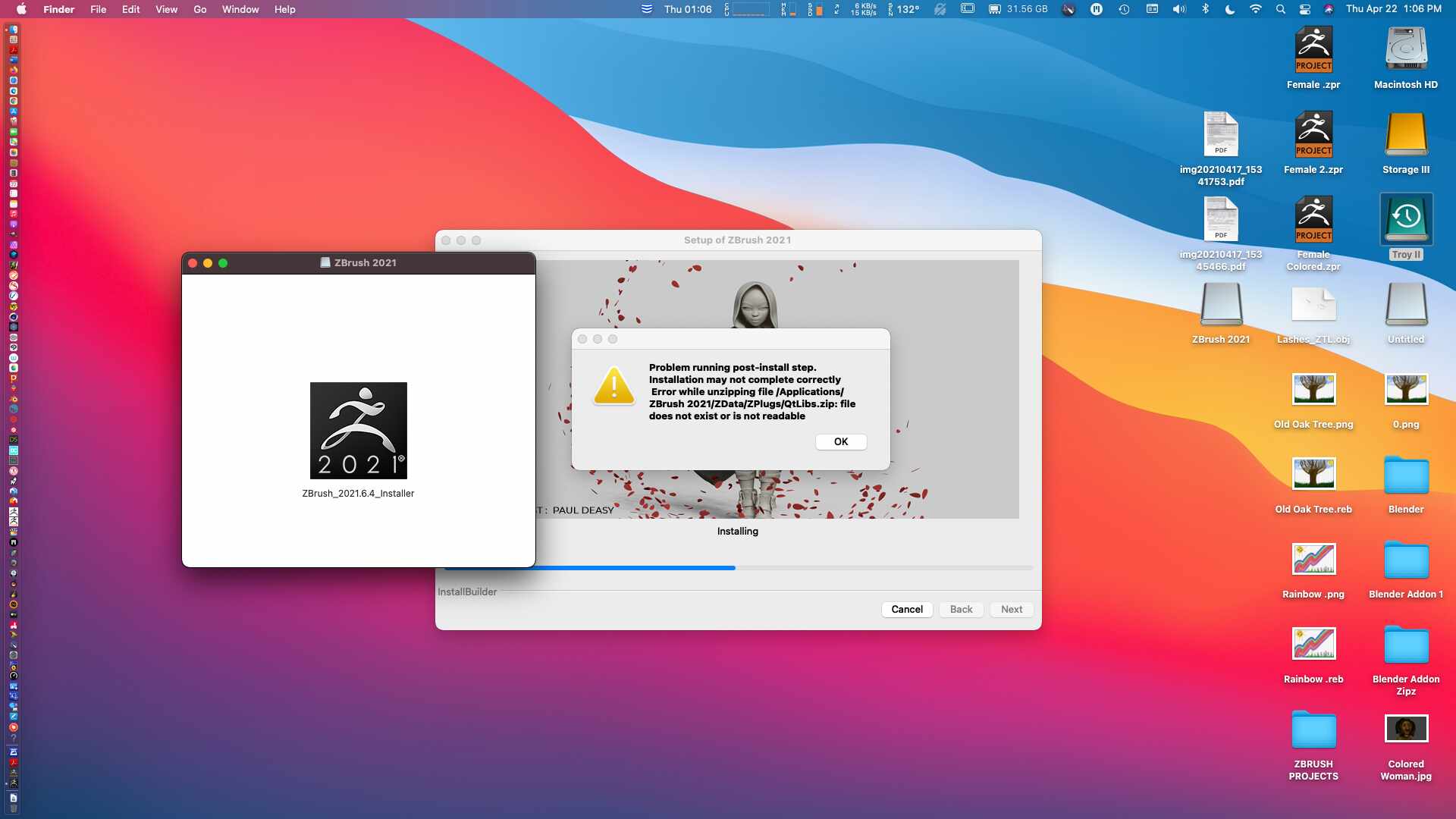Select Female Colored.zpr project file

click(x=1313, y=220)
